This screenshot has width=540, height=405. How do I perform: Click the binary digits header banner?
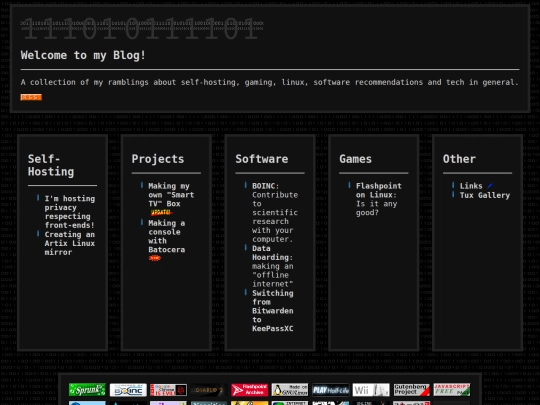[x=142, y=28]
